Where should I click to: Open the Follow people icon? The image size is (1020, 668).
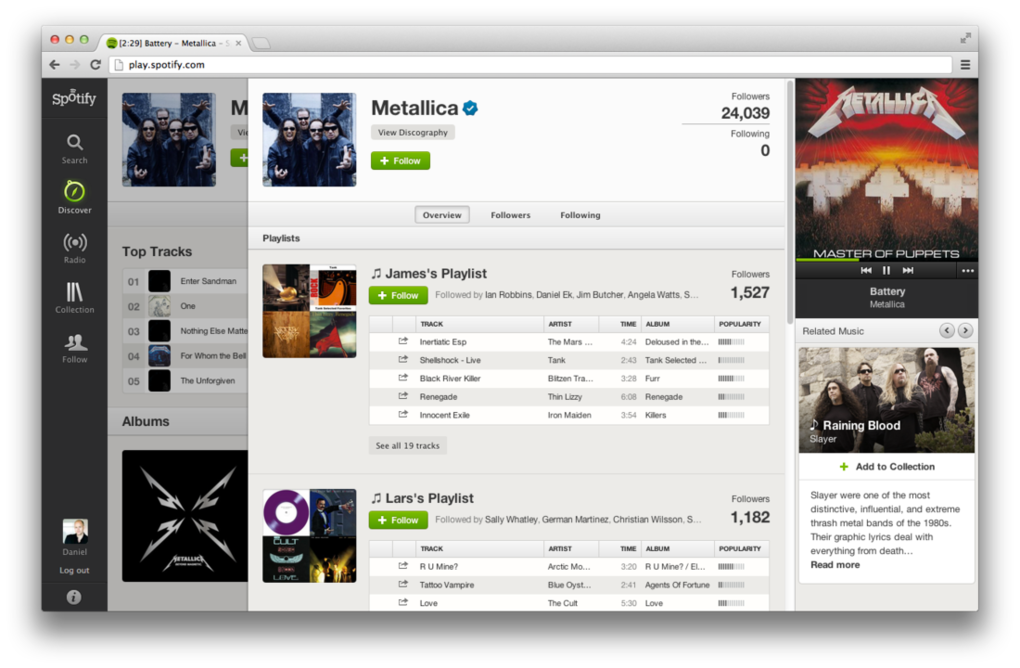[x=74, y=348]
